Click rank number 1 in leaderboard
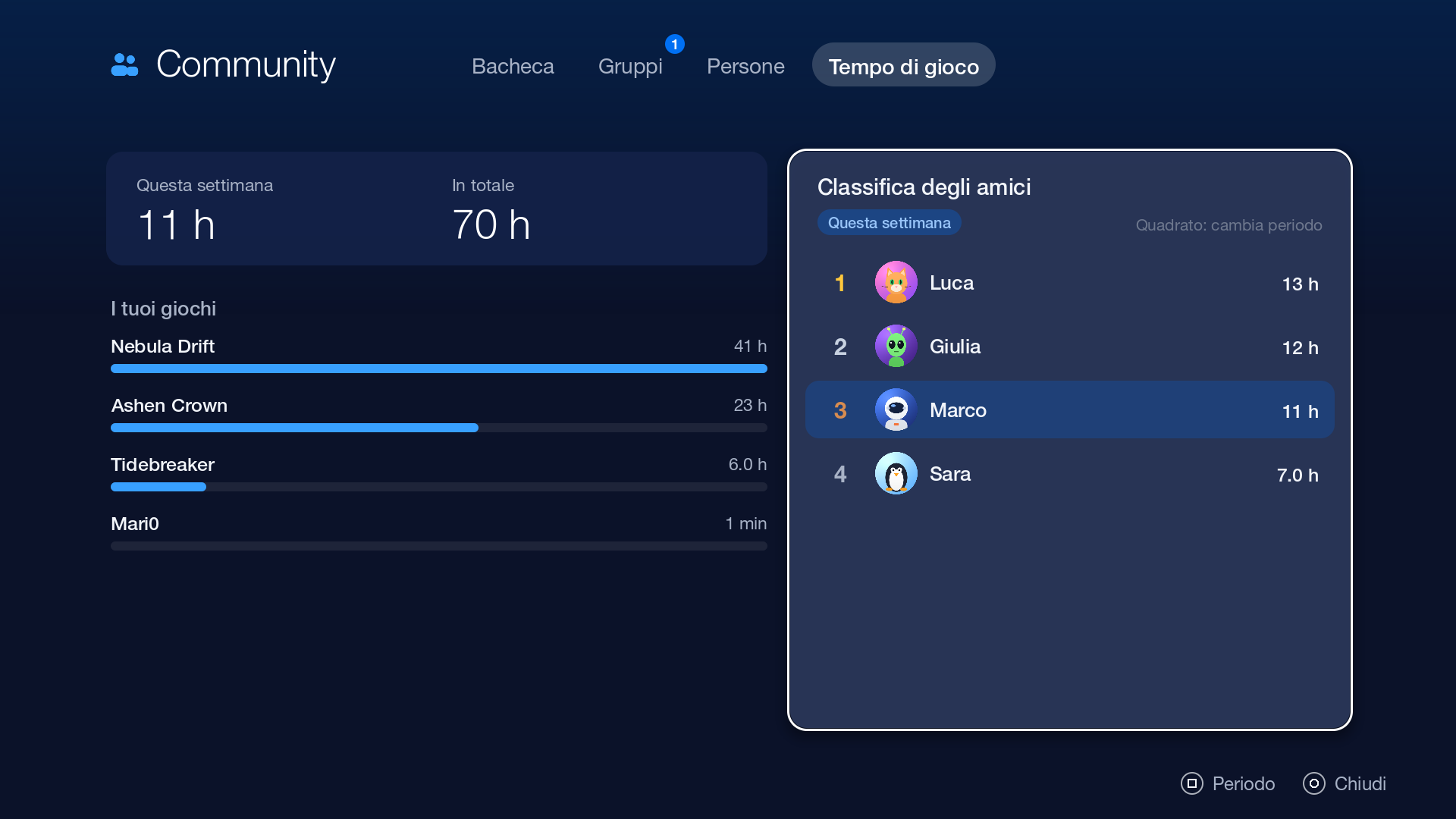The width and height of the screenshot is (1456, 819). tap(839, 284)
